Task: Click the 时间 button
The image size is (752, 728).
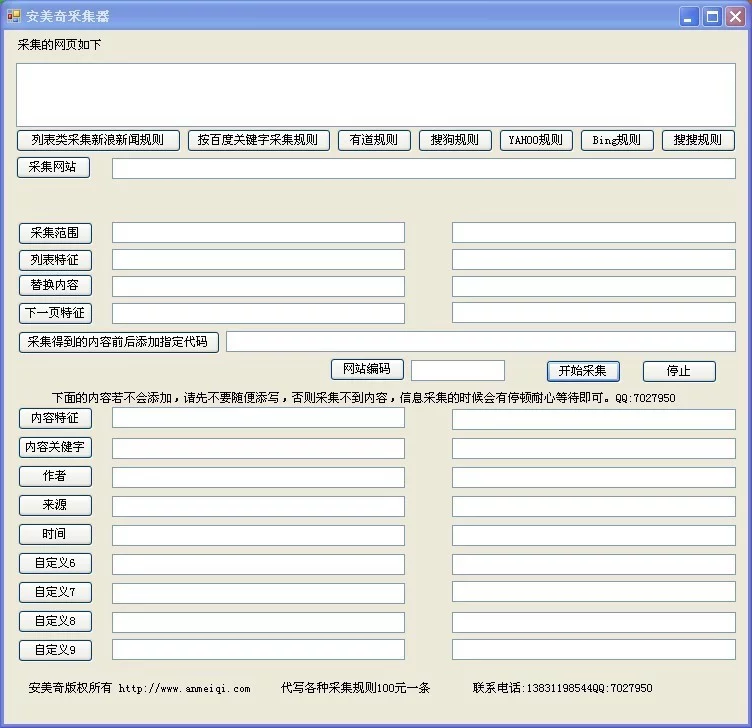Action: pos(55,534)
